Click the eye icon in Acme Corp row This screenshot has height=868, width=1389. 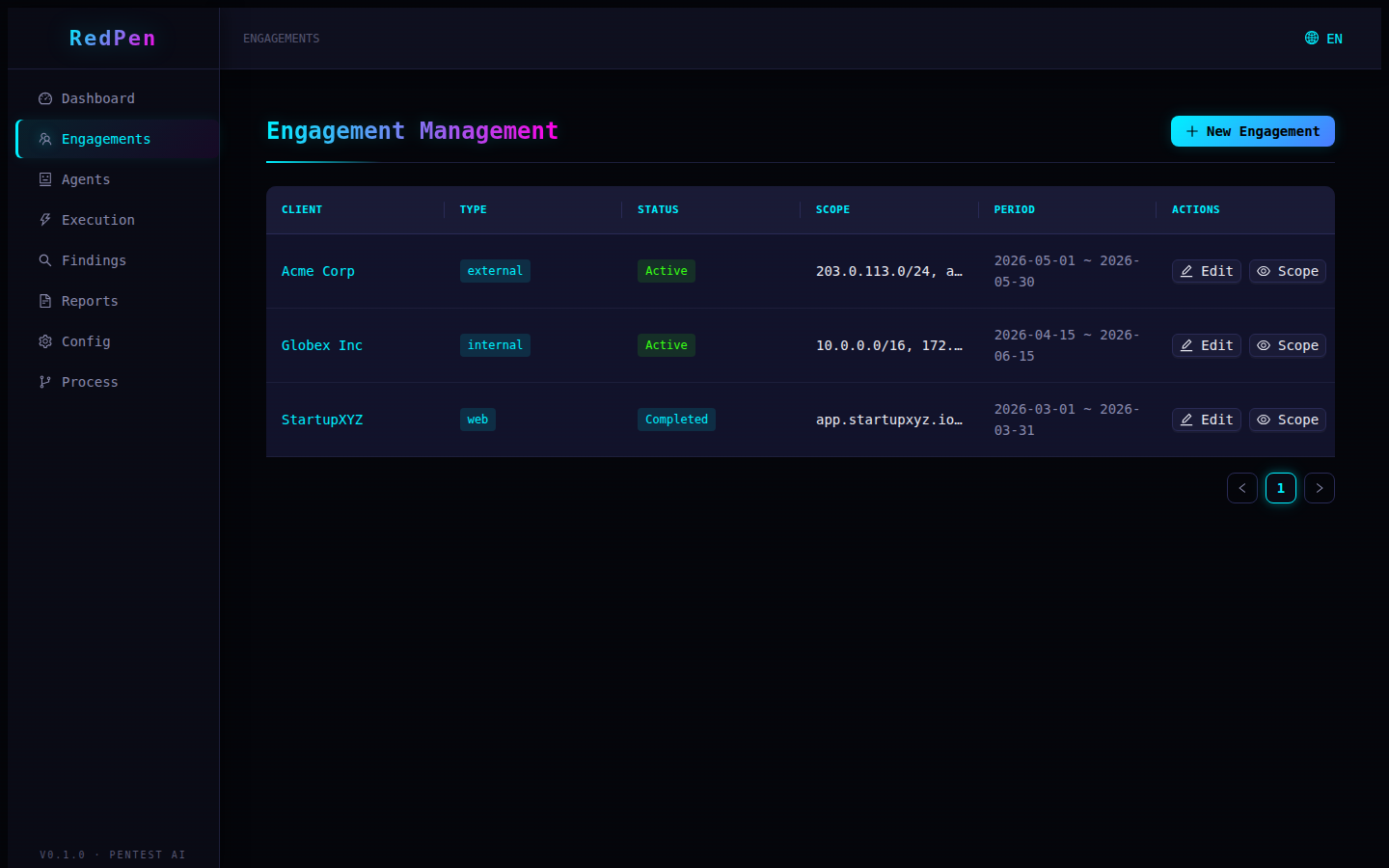[1264, 271]
